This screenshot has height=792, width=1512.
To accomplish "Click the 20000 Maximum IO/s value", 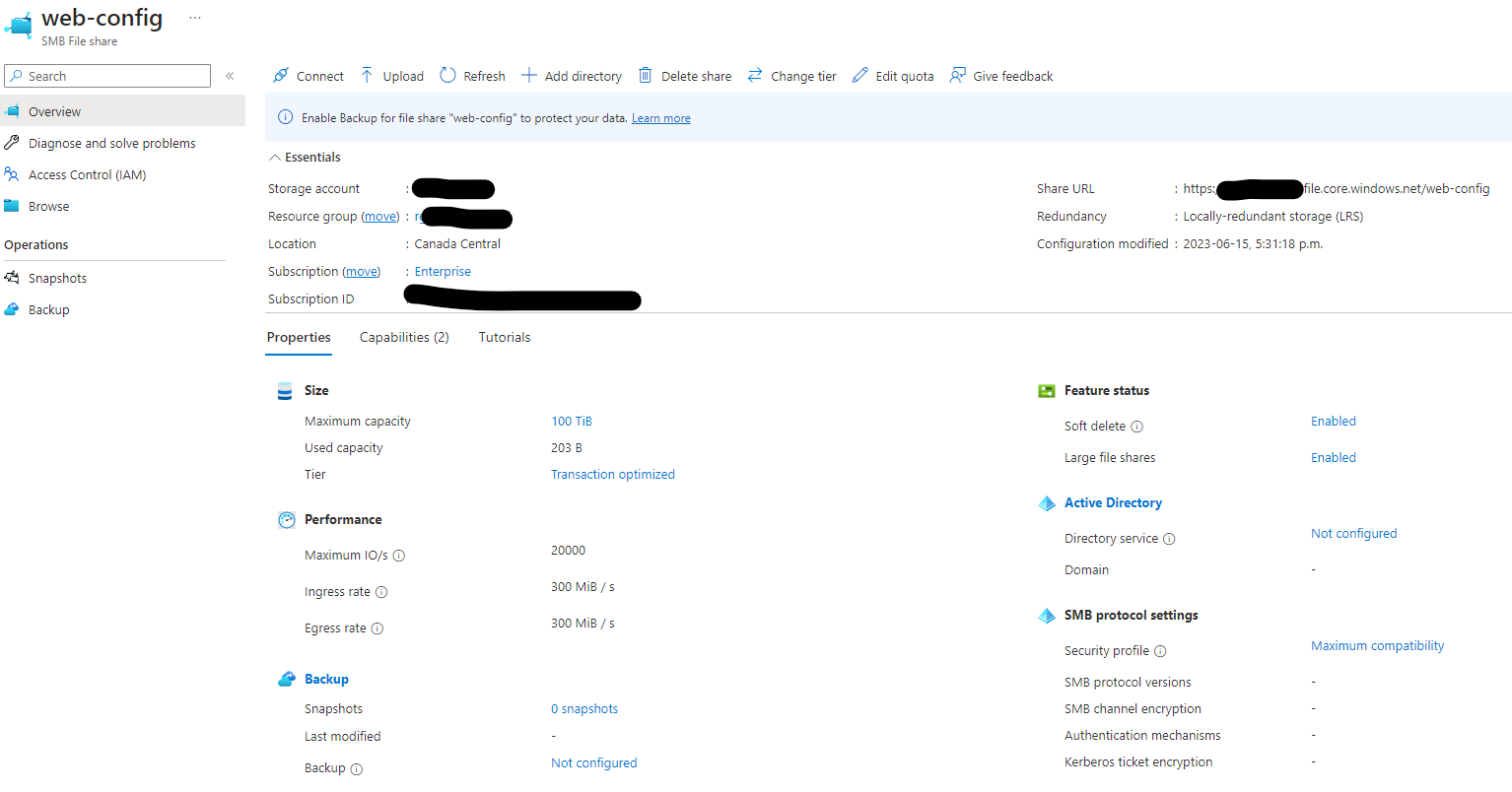I will [x=569, y=551].
